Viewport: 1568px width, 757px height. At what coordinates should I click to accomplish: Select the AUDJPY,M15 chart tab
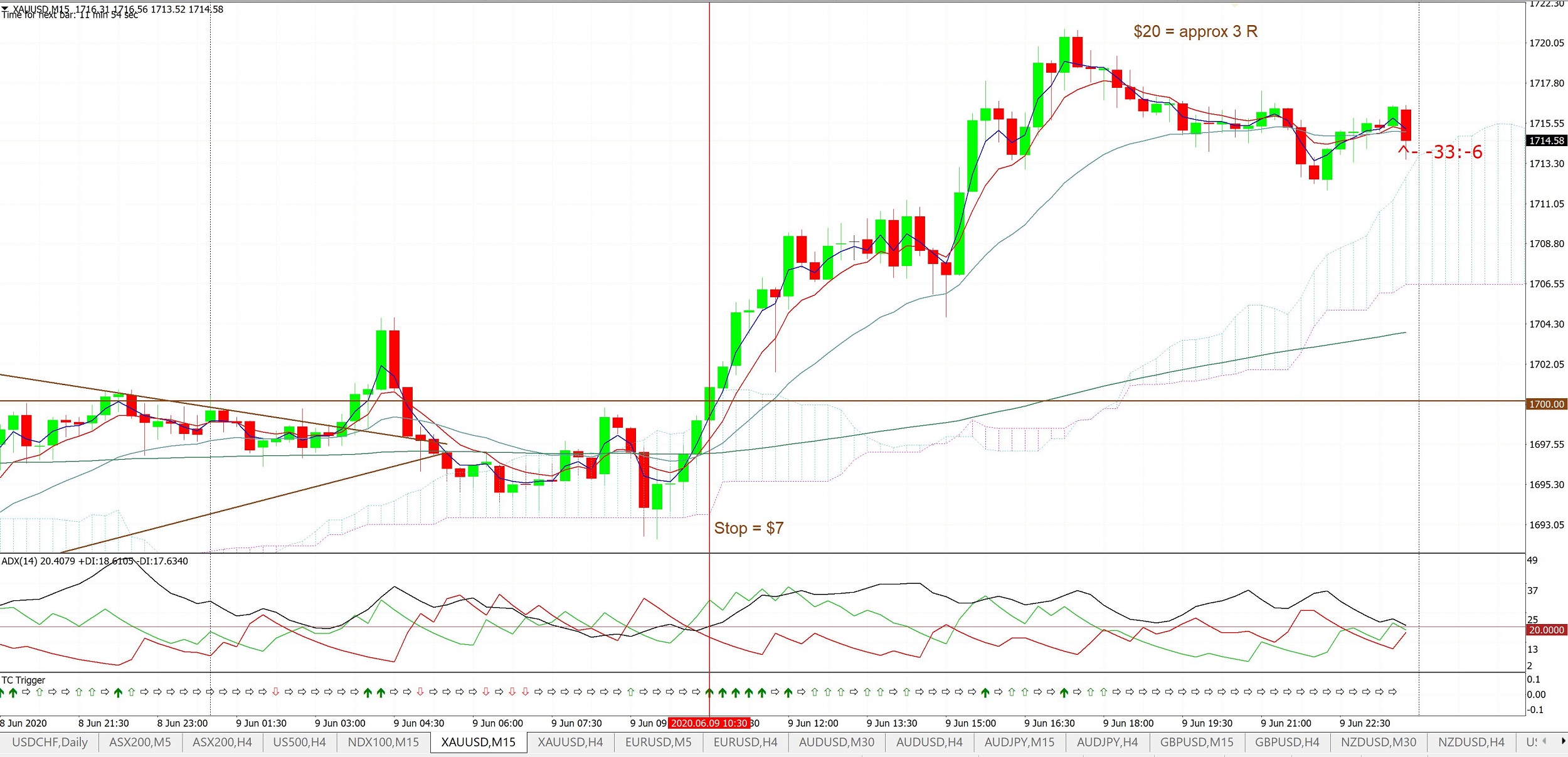[x=1019, y=742]
